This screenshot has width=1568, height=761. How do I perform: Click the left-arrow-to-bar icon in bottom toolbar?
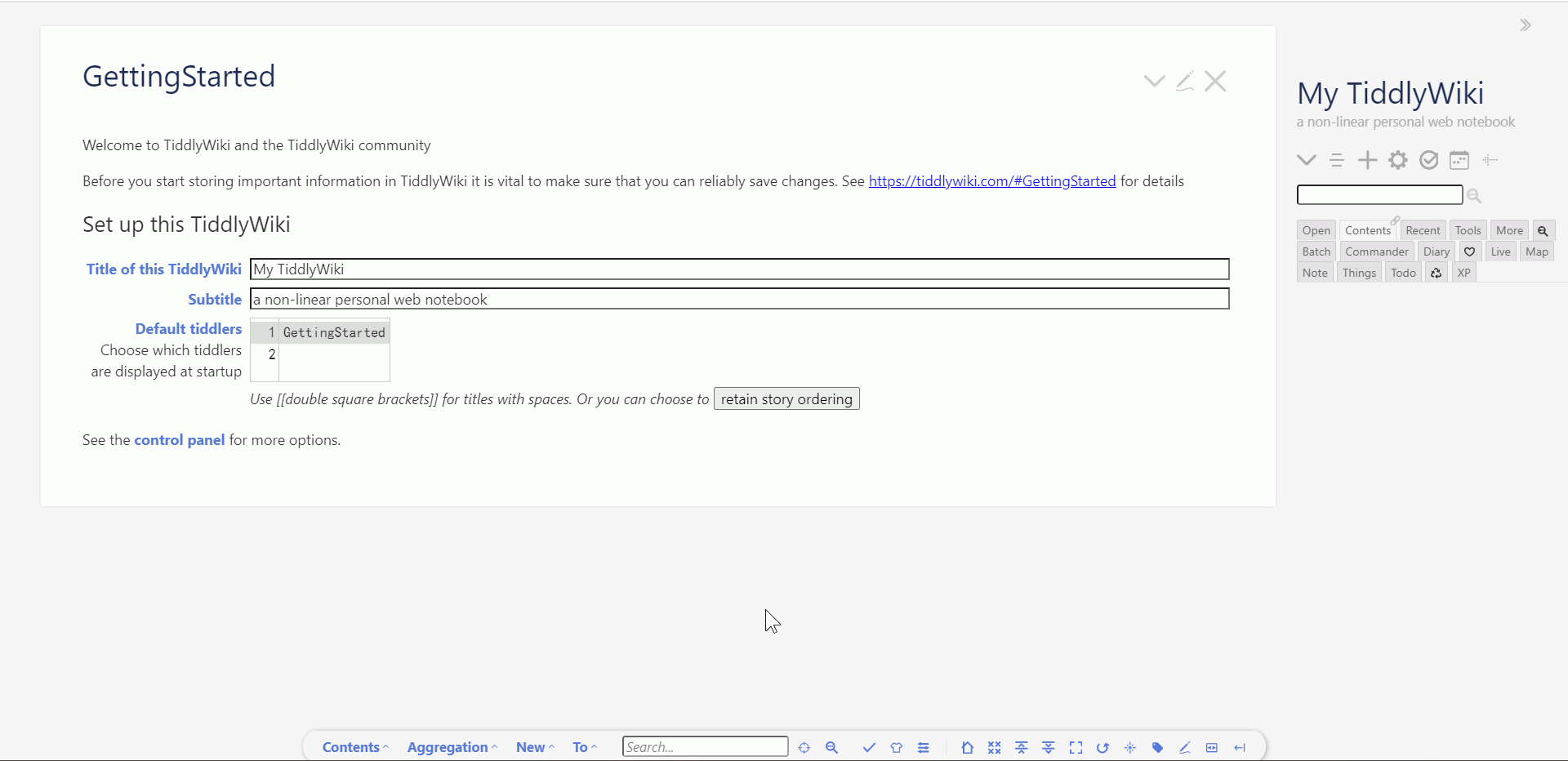point(1239,747)
